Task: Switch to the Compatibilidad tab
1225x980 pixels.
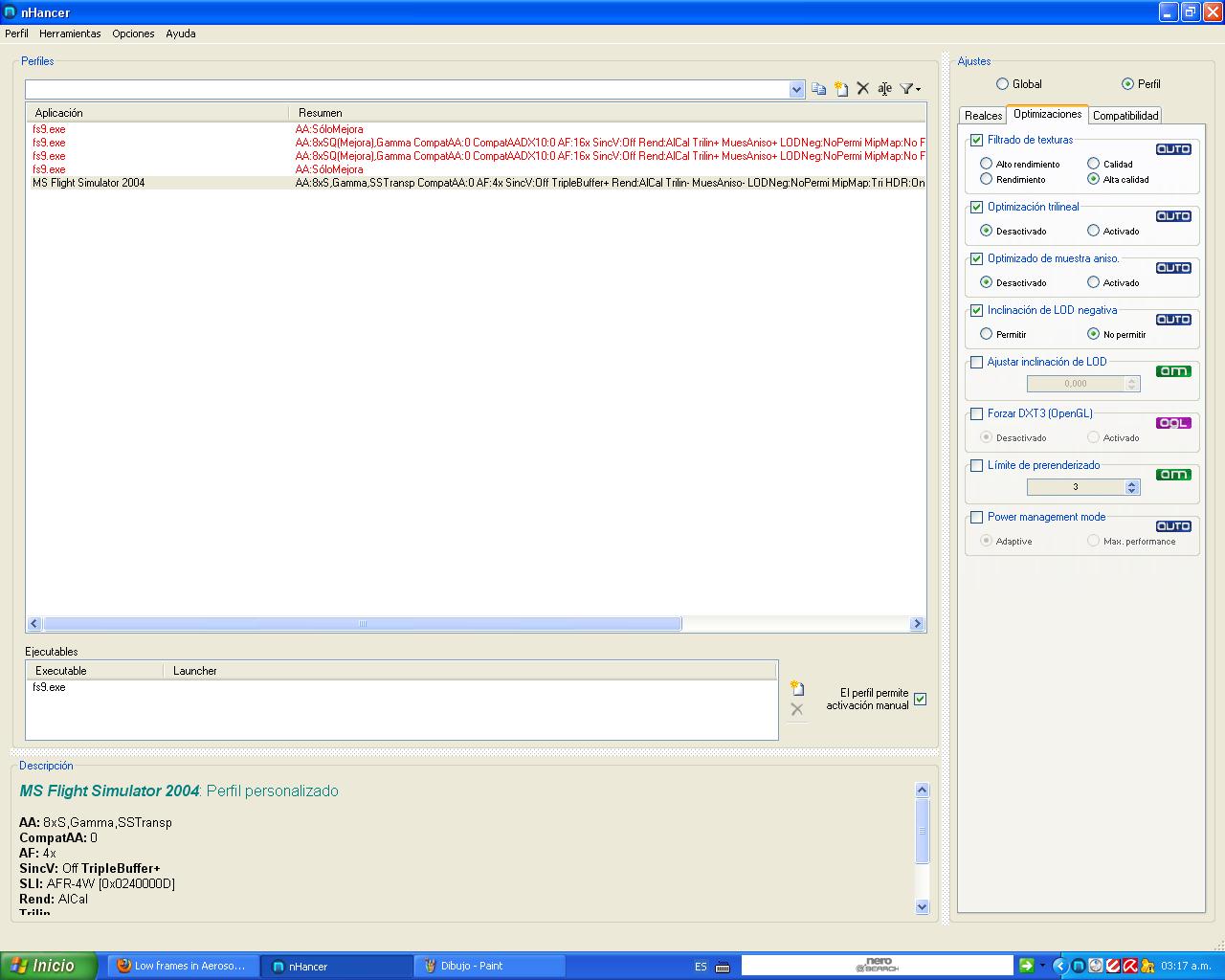Action: coord(1125,116)
